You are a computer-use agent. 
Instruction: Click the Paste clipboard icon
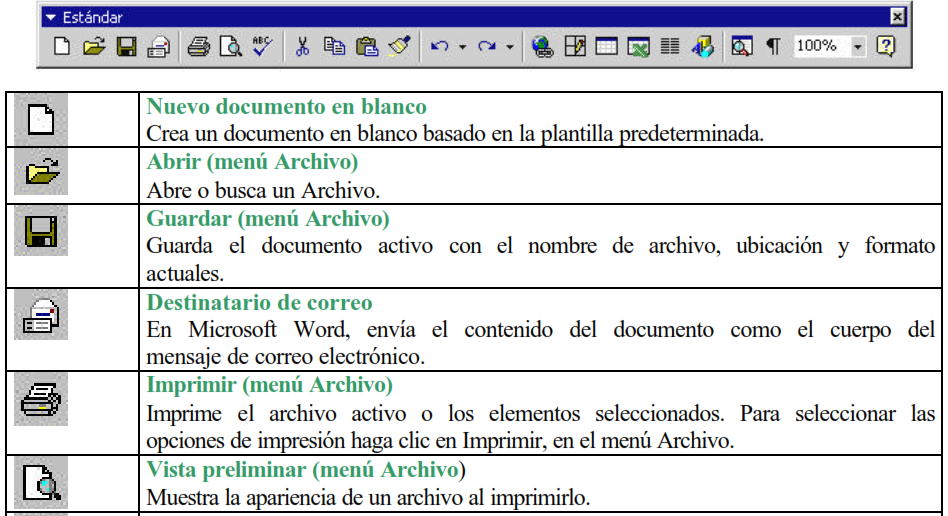point(367,47)
